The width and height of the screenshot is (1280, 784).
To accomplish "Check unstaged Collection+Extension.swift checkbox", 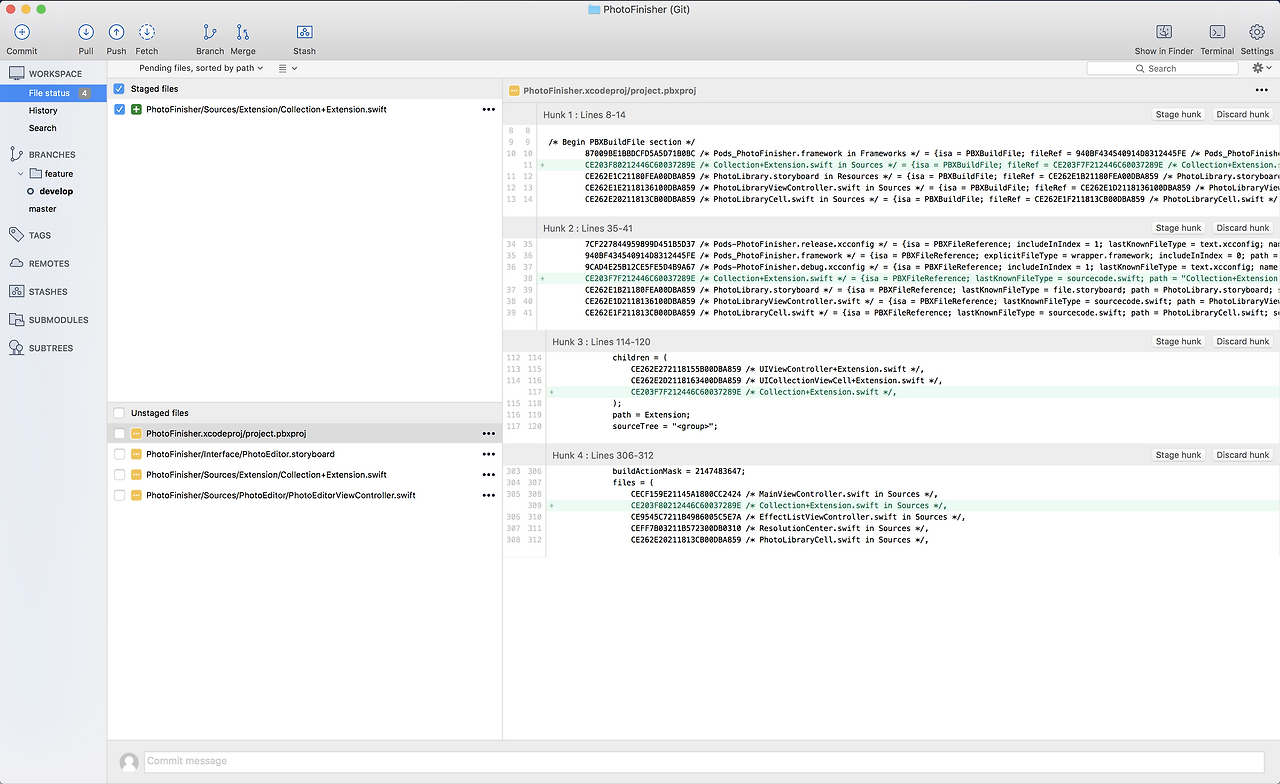I will point(120,475).
